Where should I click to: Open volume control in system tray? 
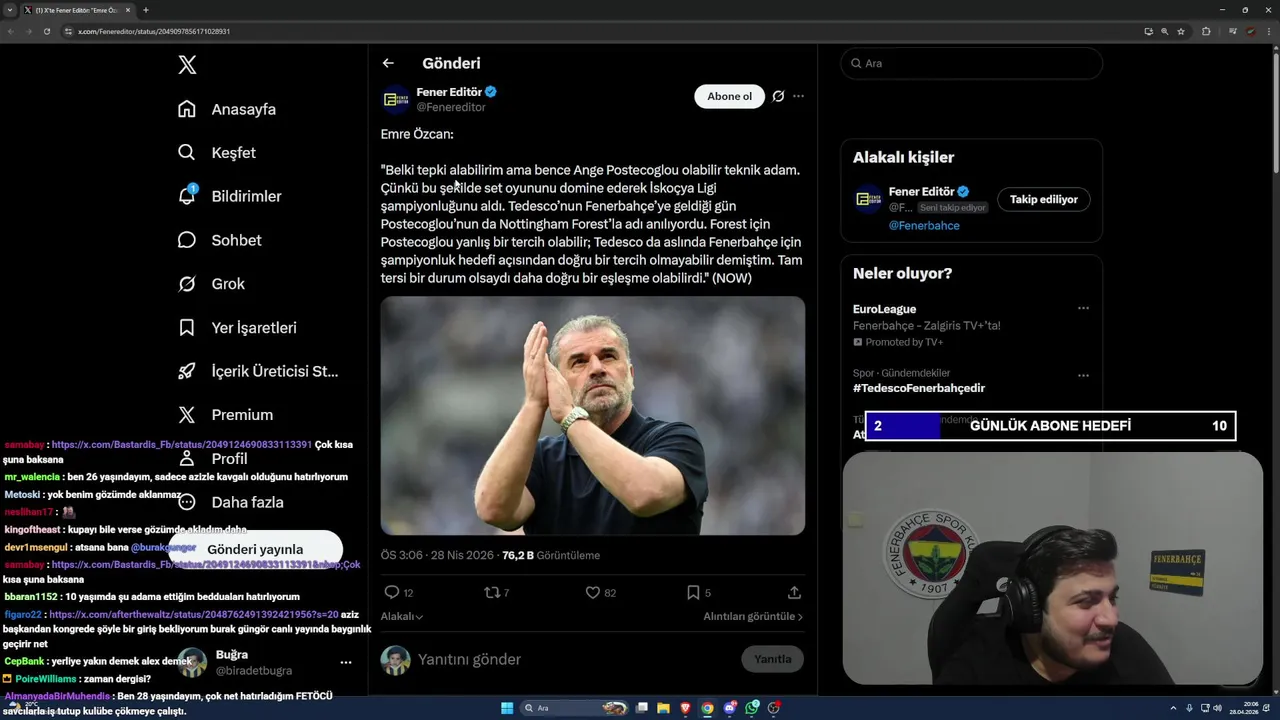(1217, 708)
